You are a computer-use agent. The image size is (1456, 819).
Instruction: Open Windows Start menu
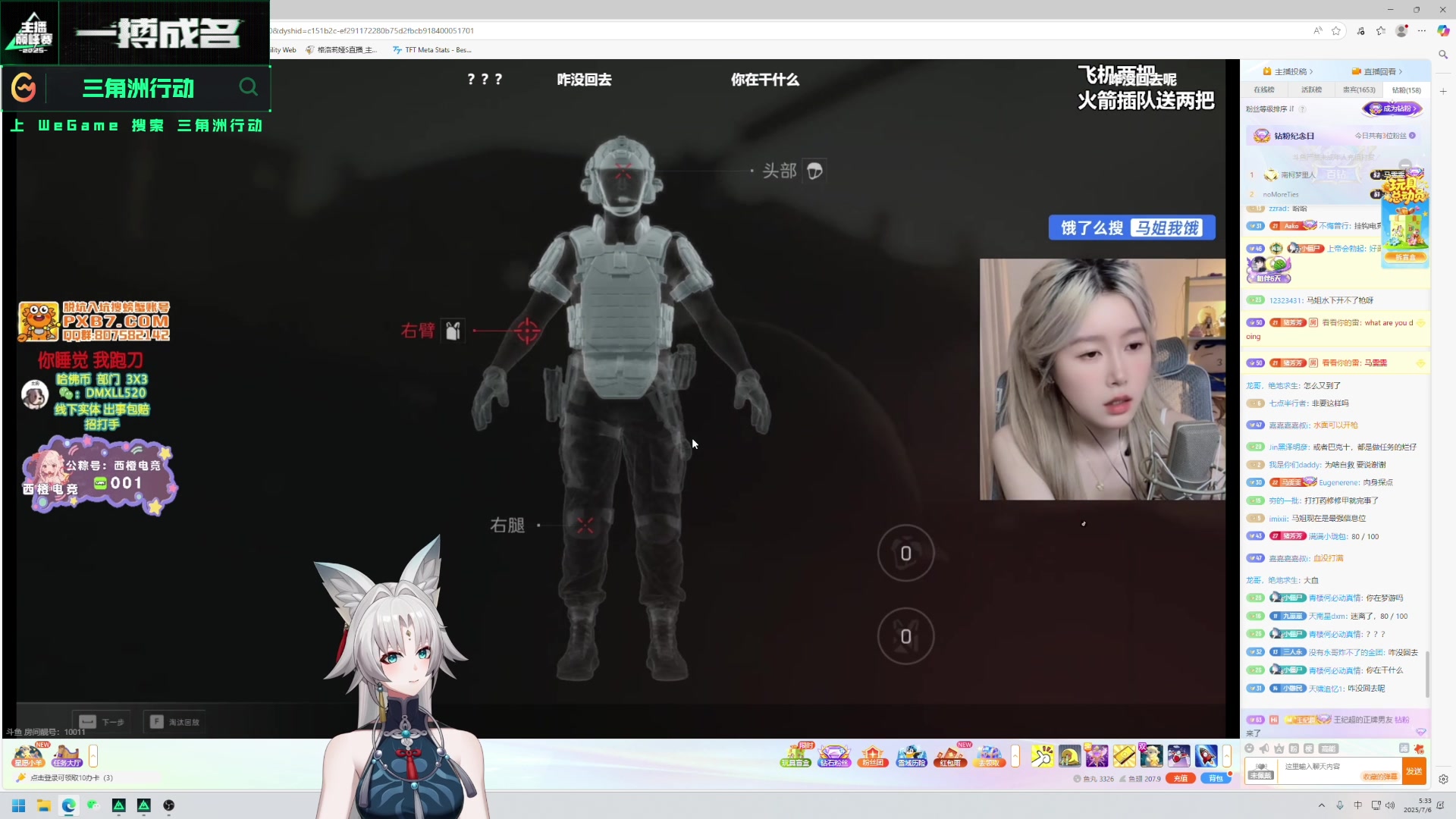point(19,805)
